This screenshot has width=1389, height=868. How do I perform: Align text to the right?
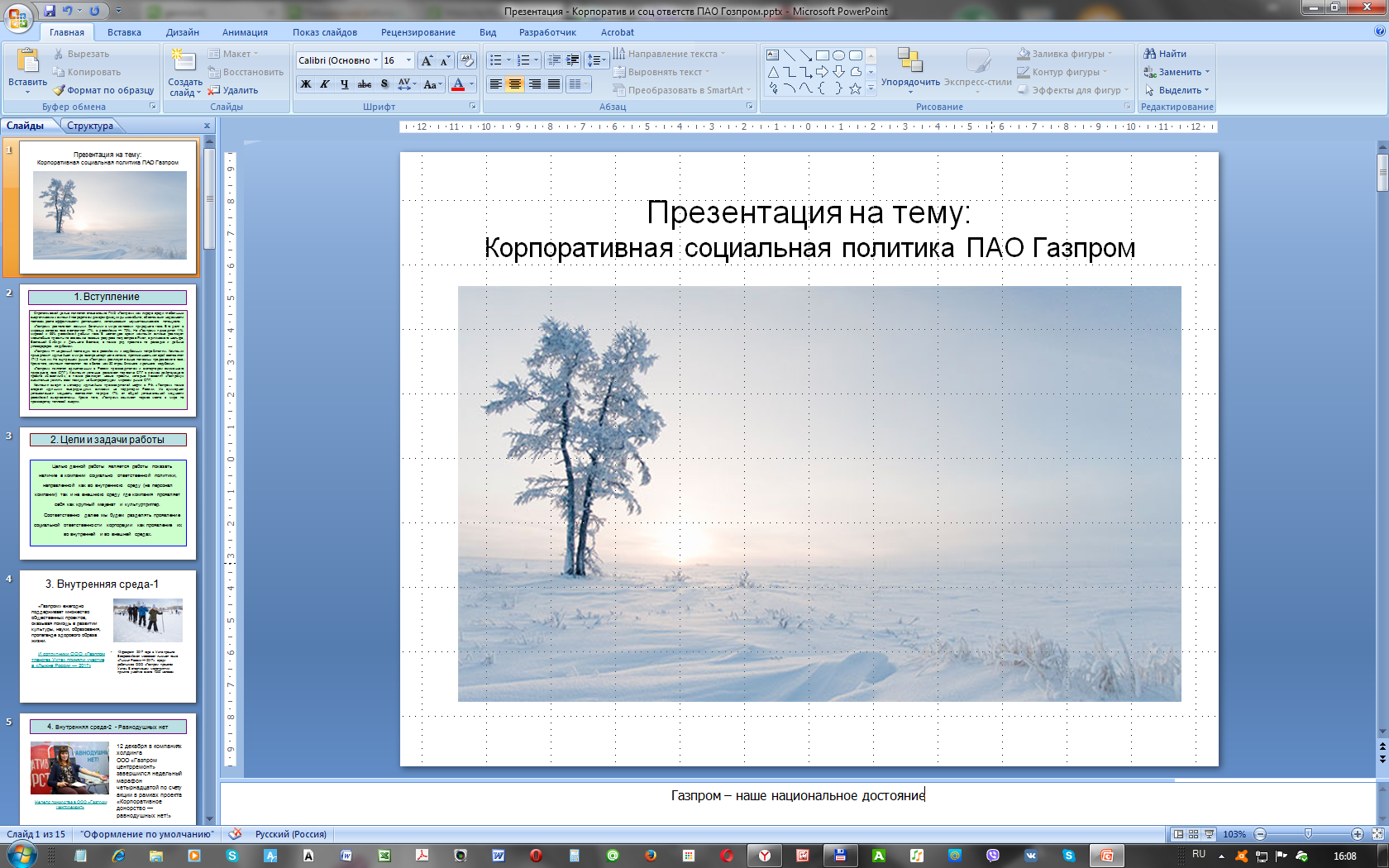coord(534,84)
